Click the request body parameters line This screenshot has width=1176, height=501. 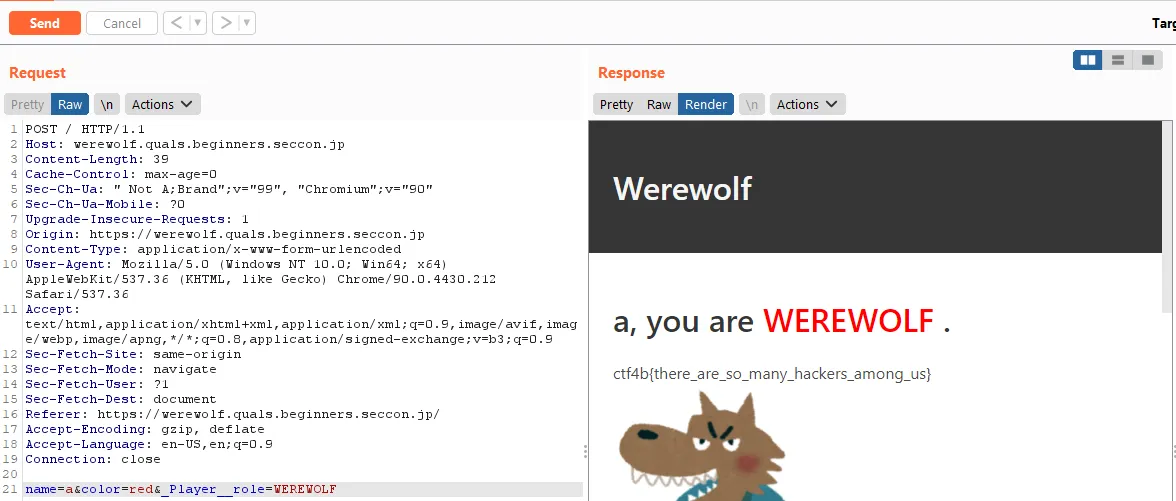[181, 489]
